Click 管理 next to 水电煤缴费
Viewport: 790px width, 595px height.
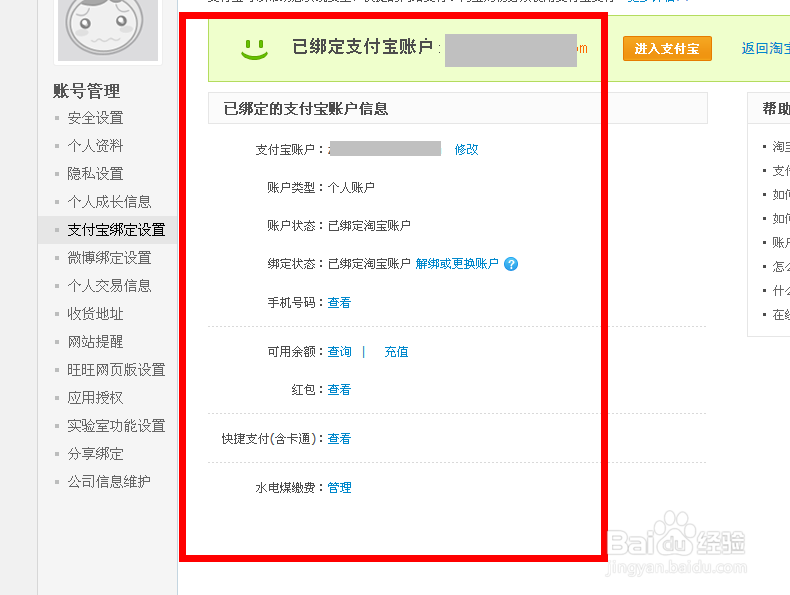340,488
